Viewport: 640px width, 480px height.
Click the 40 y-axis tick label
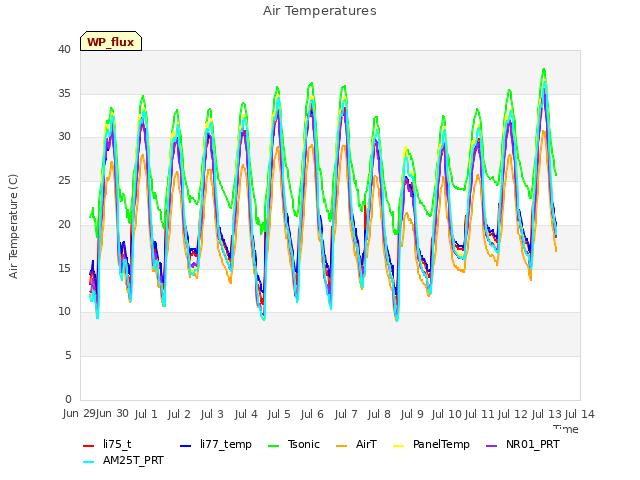(64, 50)
